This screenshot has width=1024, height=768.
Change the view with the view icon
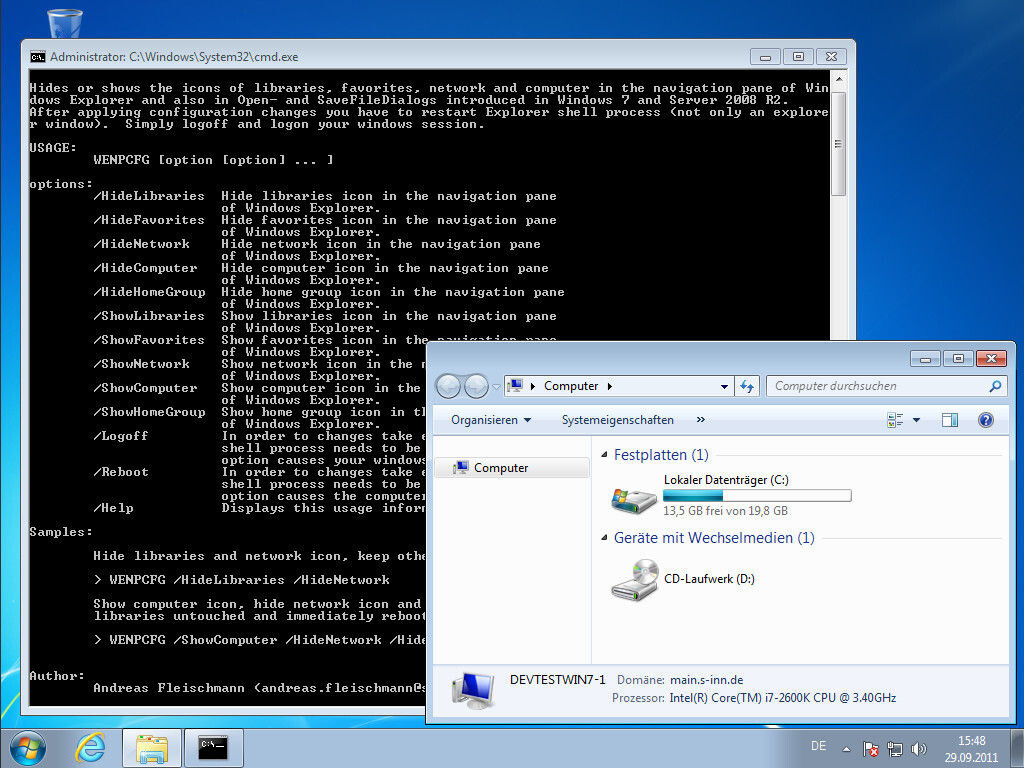tap(895, 420)
